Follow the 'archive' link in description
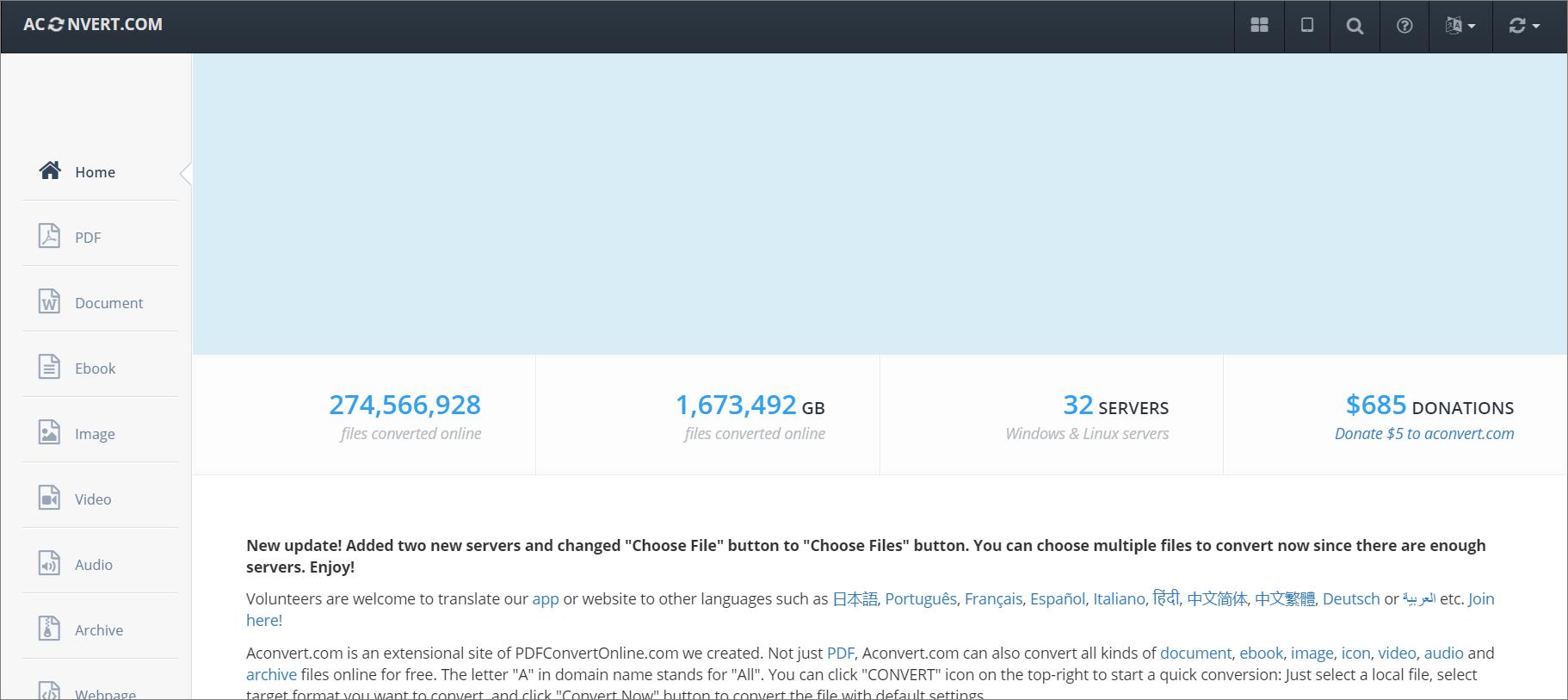This screenshot has width=1568, height=700. pos(271,675)
